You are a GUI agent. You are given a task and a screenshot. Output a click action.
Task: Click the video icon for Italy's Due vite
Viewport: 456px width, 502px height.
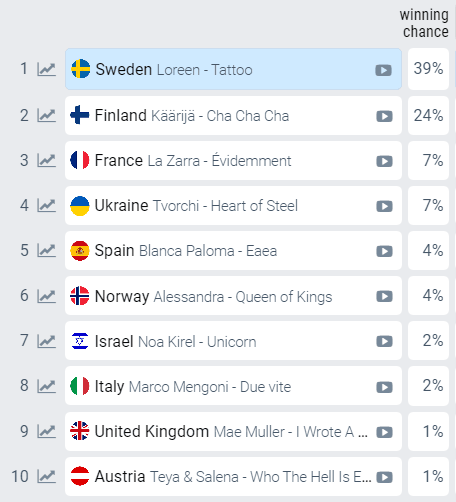tap(384, 387)
